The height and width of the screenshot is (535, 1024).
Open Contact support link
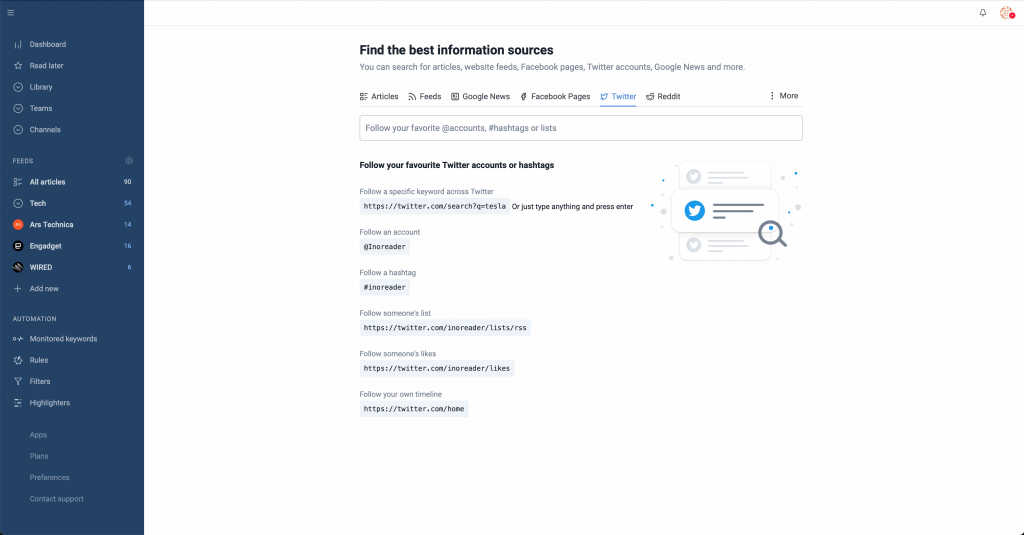pos(56,499)
